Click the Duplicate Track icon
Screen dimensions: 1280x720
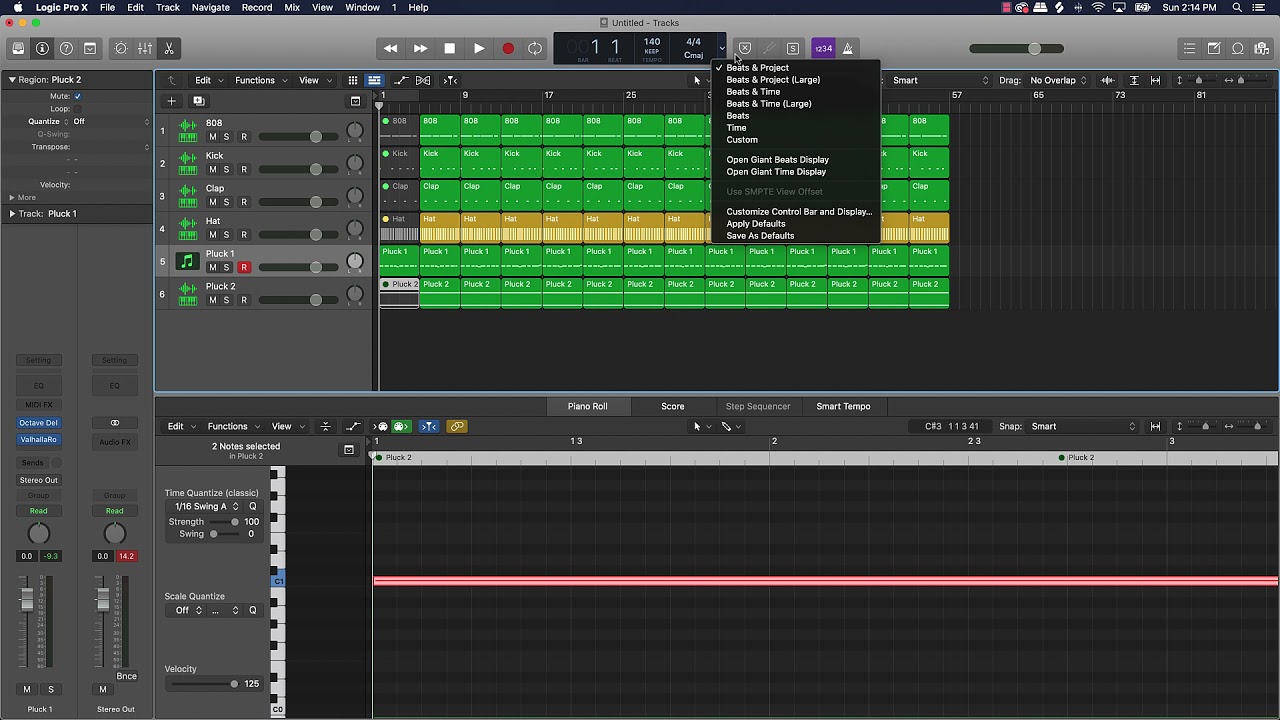[x=198, y=101]
